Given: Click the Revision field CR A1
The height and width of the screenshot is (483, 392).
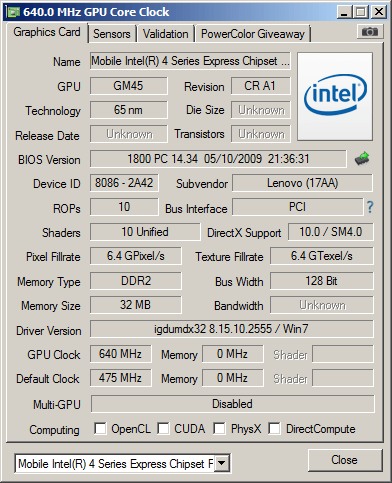Looking at the screenshot, I should (x=260, y=86).
